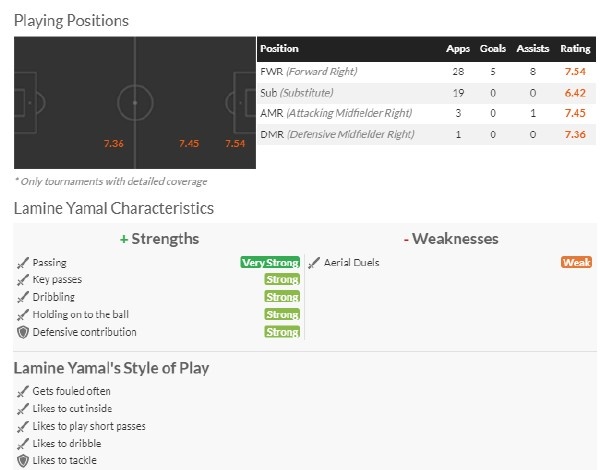The width and height of the screenshot is (600, 470).
Task: Click the boot icon beside Aerial Duels
Action: point(314,263)
